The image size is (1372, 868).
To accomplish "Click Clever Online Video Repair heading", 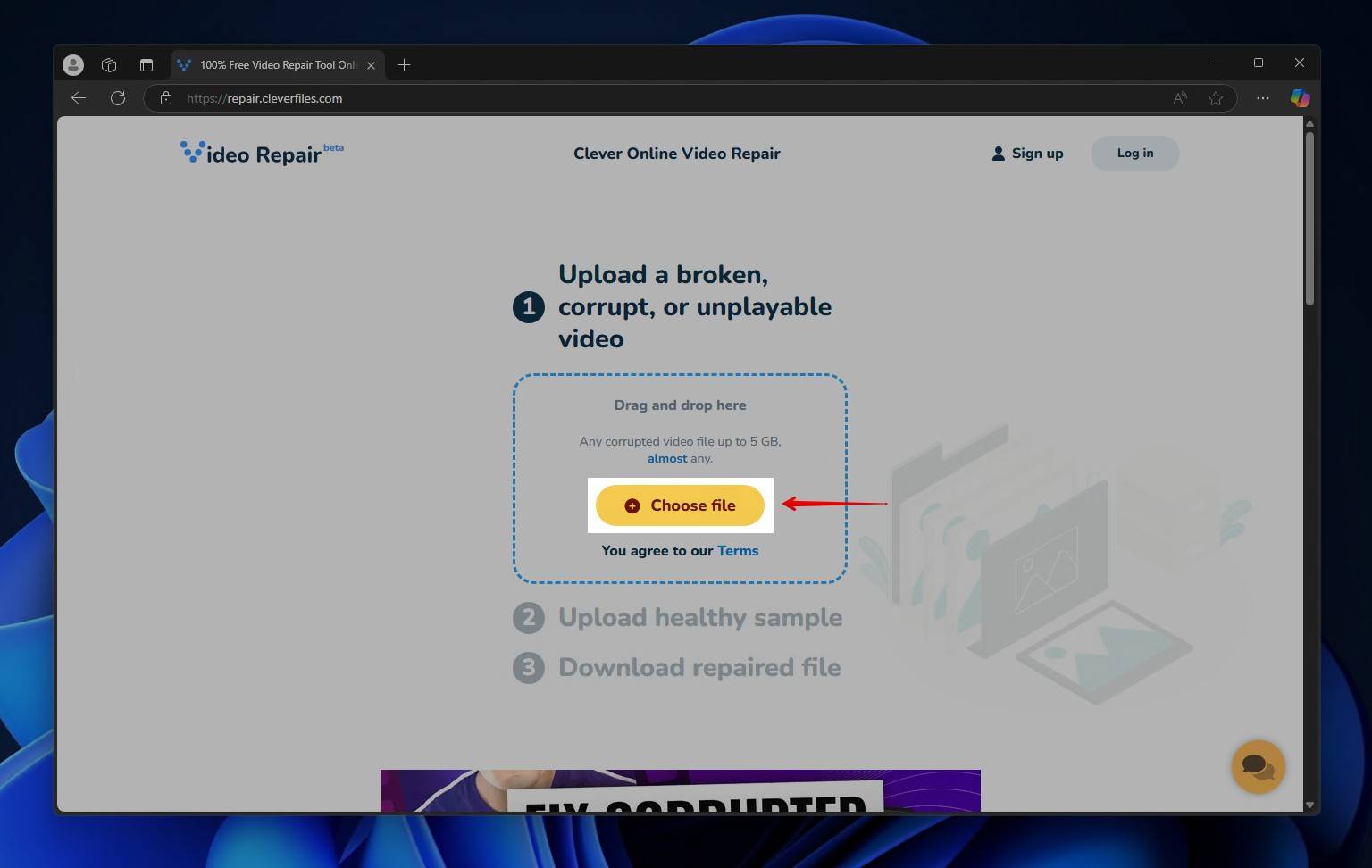I will pos(677,154).
